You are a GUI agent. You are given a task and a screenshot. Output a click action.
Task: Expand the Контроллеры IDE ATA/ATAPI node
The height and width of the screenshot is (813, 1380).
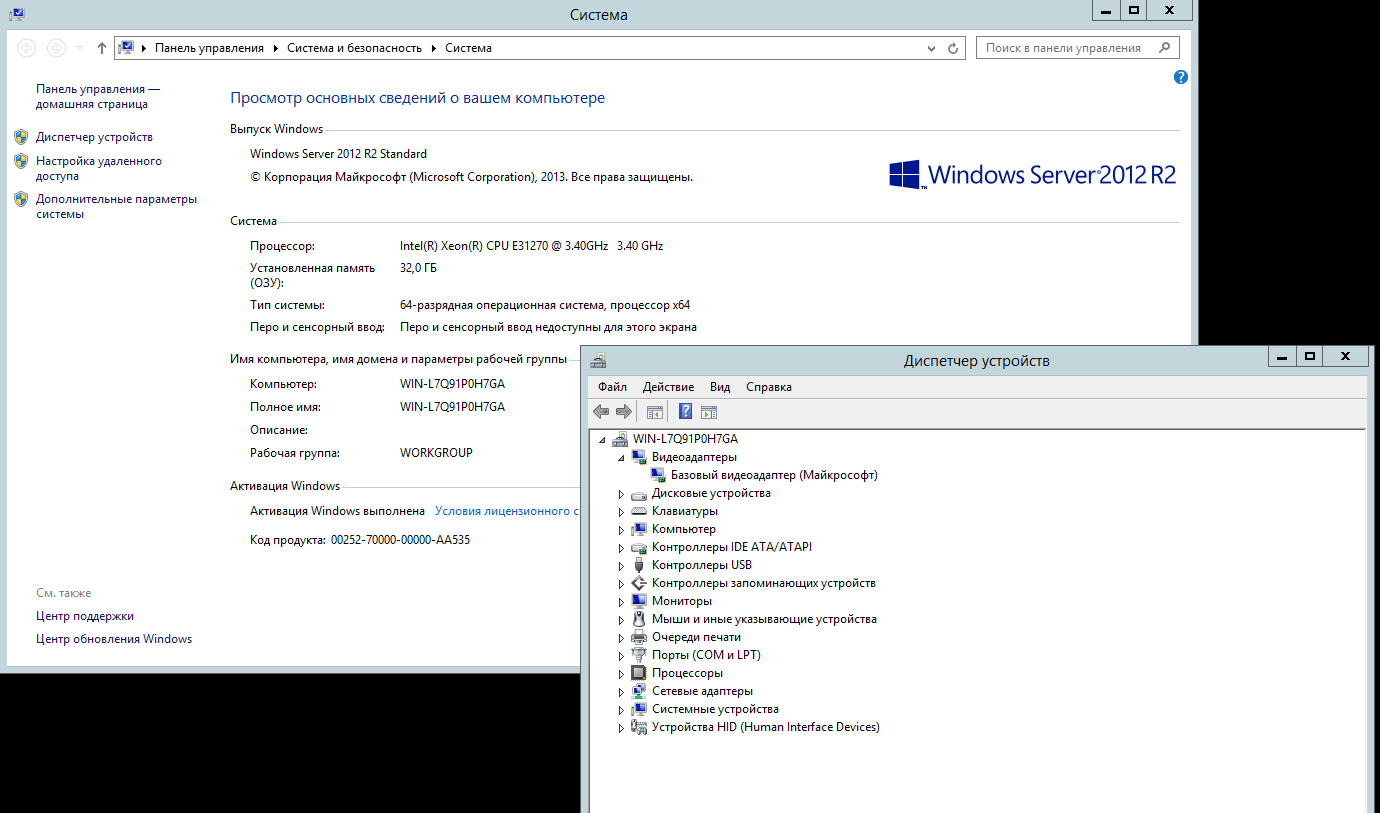pyautogui.click(x=621, y=548)
